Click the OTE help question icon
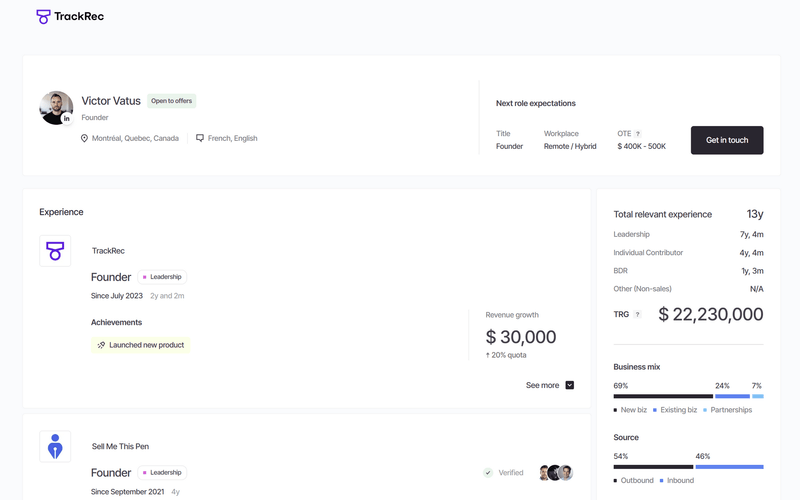Viewport: 800px width, 500px height. [x=638, y=133]
